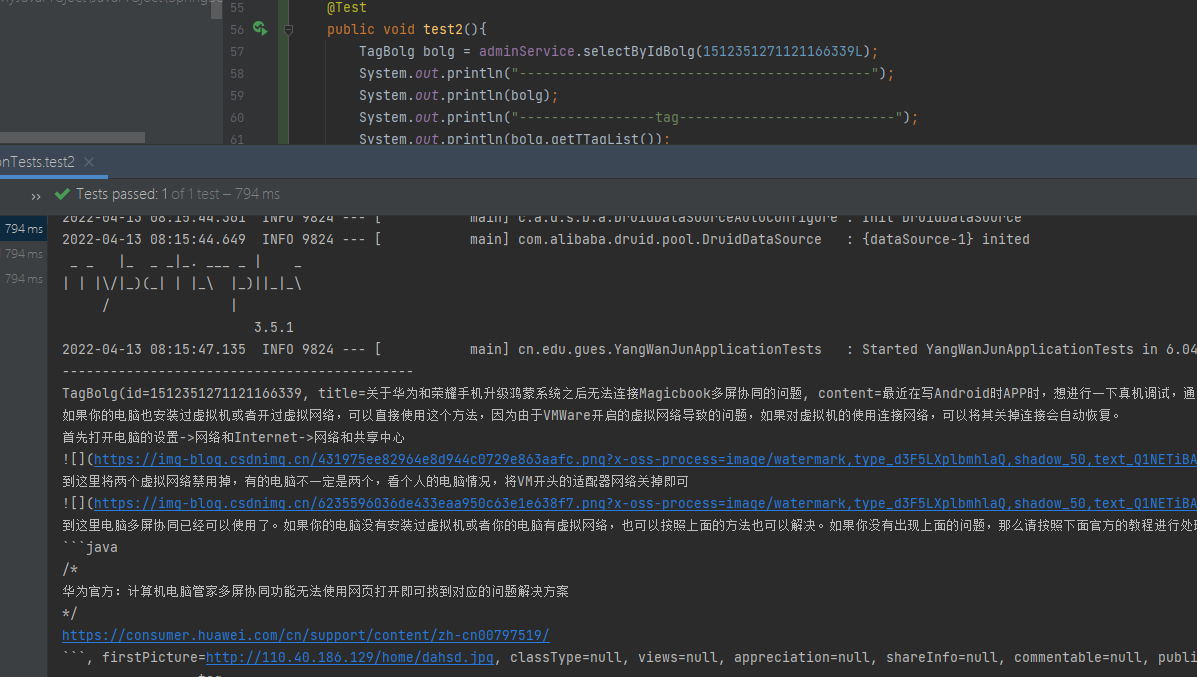Open the second csdnimg image link 6235596036
The width and height of the screenshot is (1197, 677).
coord(645,504)
